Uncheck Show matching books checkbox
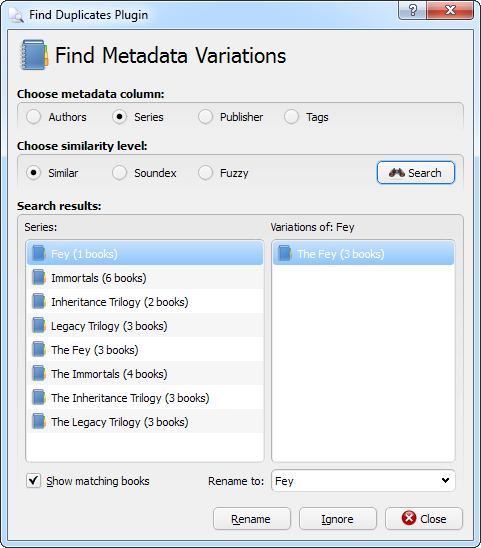The width and height of the screenshot is (481, 548). 33,481
